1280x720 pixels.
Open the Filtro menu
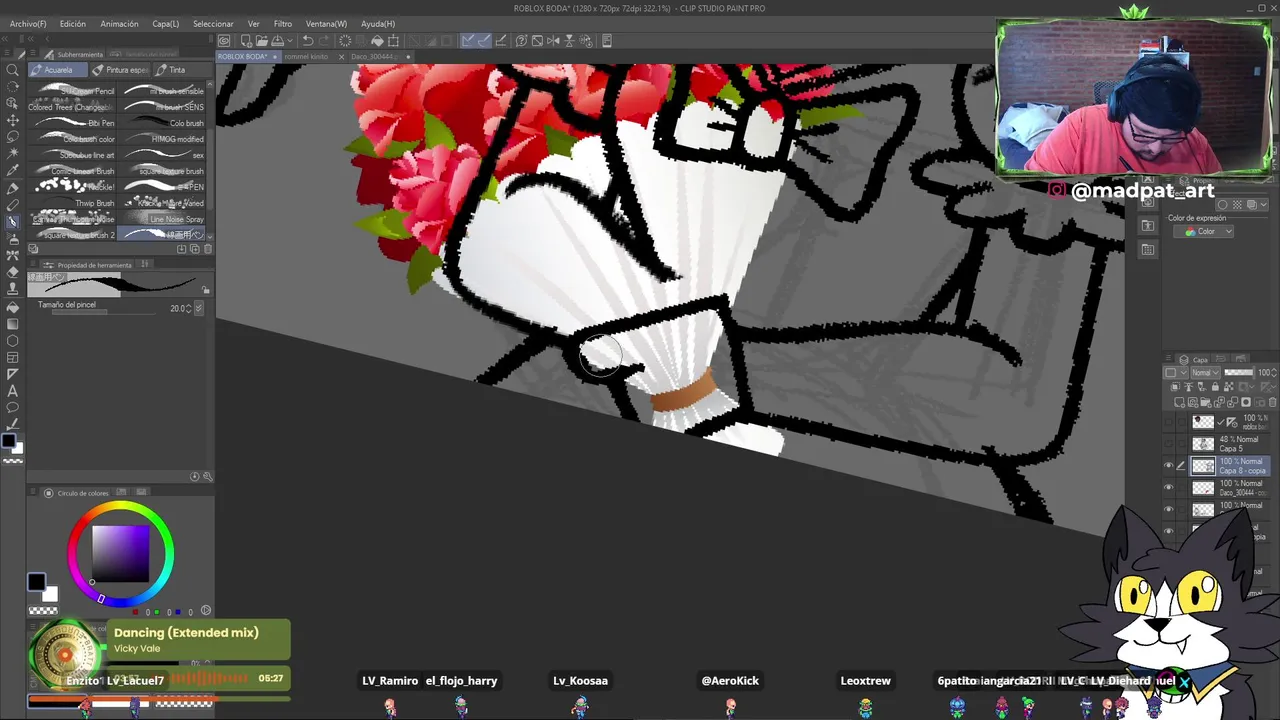click(x=283, y=24)
